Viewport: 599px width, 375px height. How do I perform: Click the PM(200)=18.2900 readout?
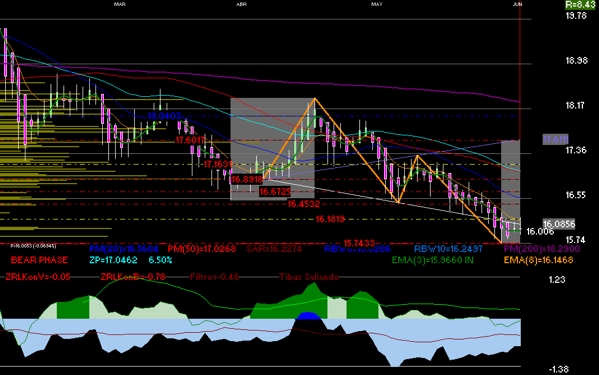point(542,249)
